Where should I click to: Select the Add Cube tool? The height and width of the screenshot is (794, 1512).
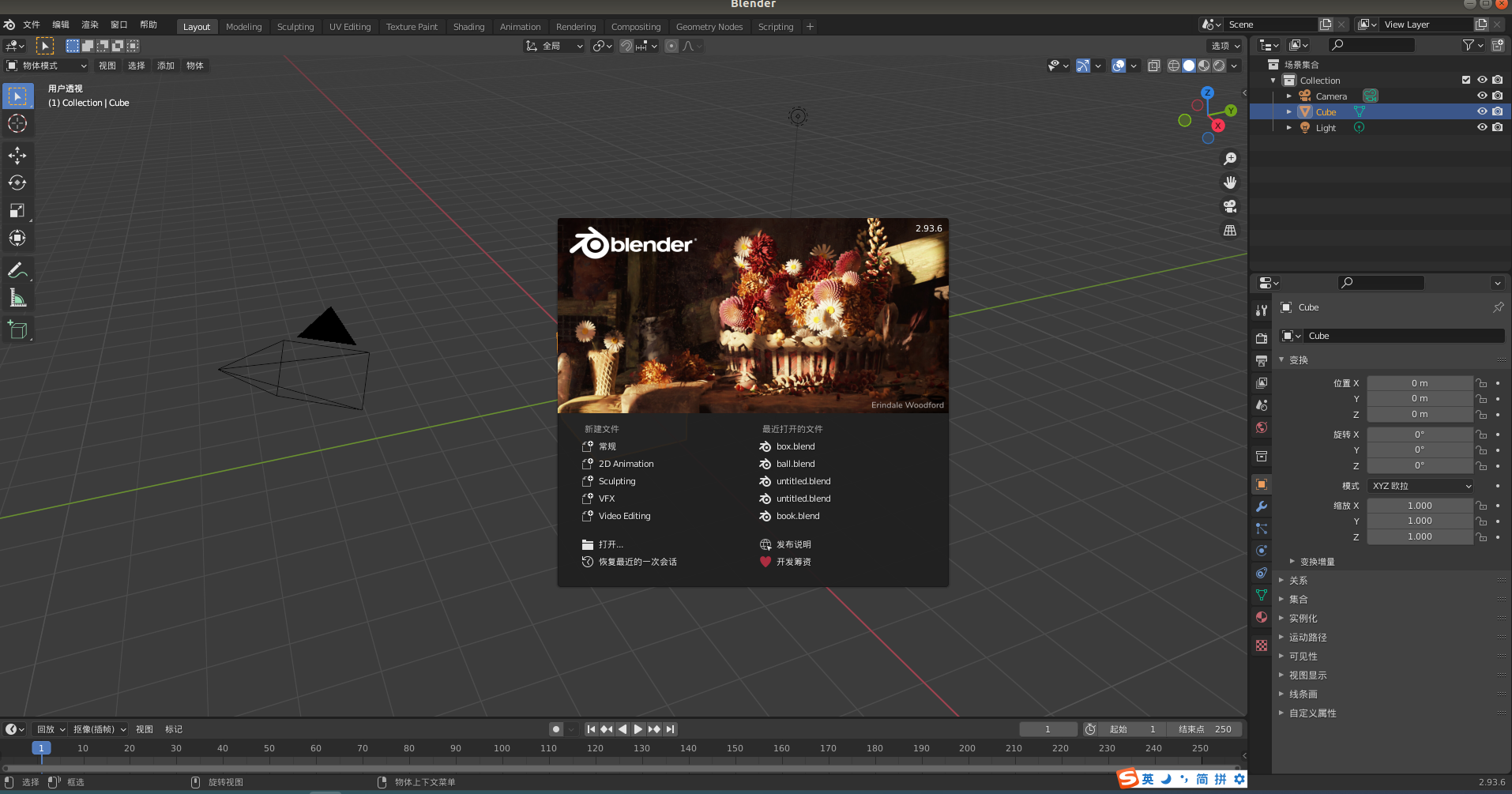pos(17,329)
